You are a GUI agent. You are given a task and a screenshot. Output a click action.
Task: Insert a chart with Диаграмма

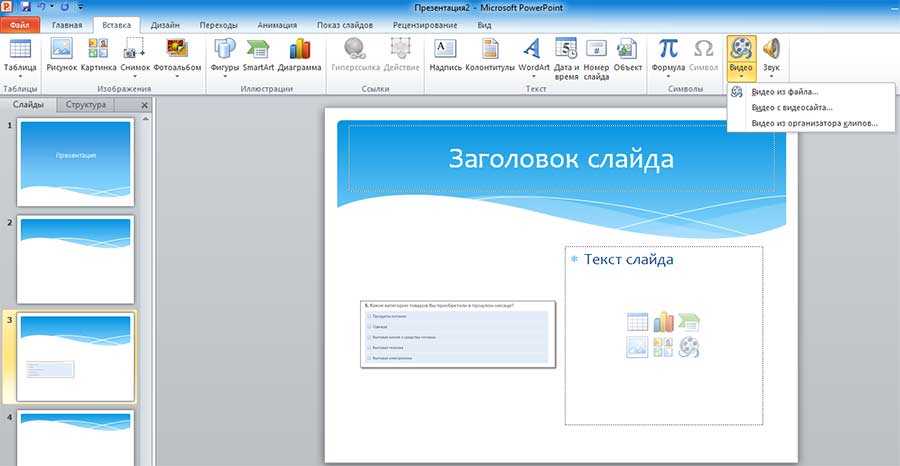tap(299, 48)
